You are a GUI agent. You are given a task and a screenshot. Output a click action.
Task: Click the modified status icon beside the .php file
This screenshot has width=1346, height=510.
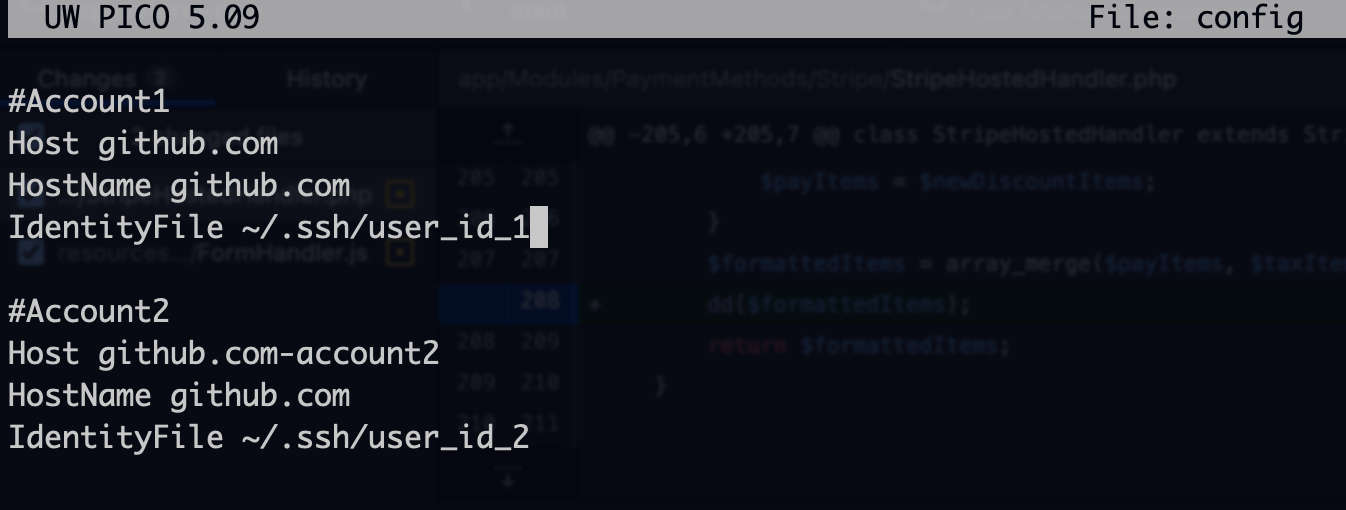pyautogui.click(x=400, y=191)
